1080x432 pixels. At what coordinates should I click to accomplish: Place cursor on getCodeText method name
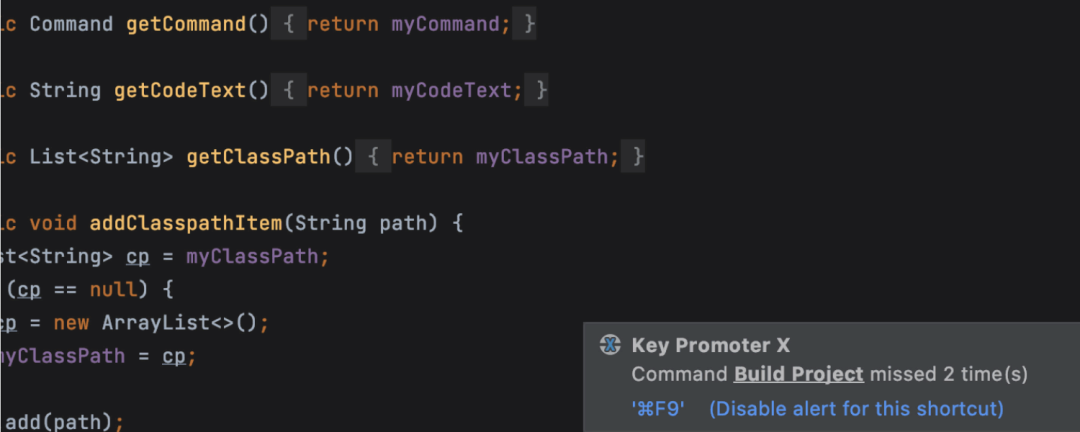pyautogui.click(x=180, y=90)
